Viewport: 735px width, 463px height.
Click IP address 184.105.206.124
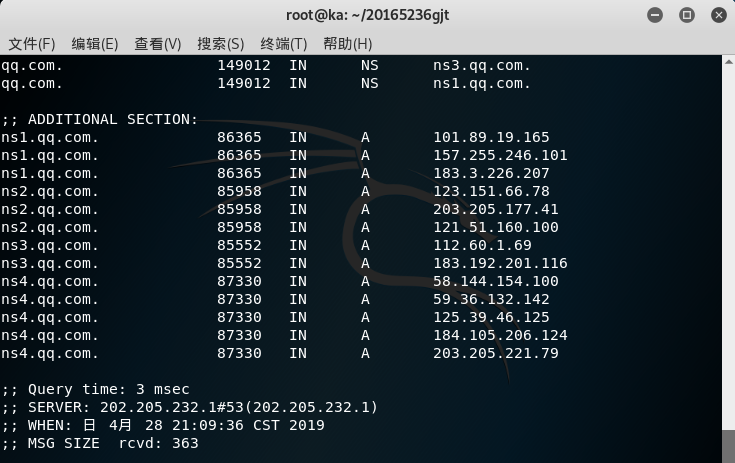click(500, 335)
